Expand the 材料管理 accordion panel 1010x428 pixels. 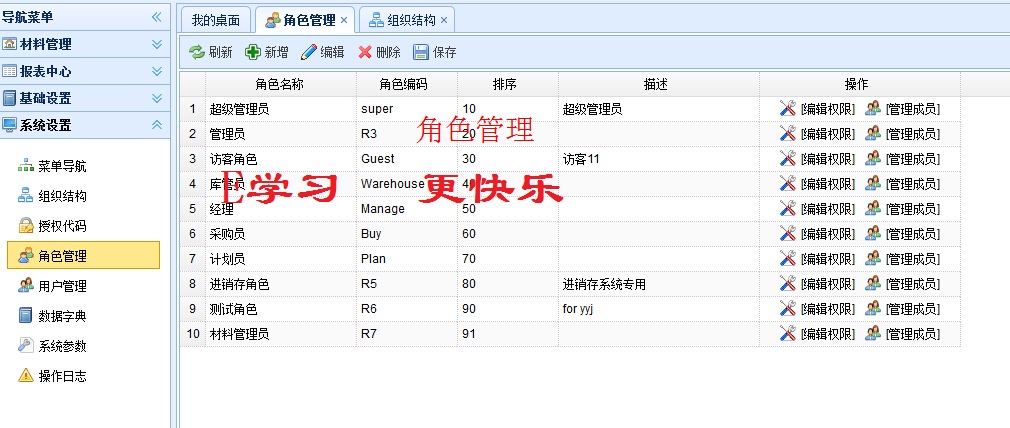pyautogui.click(x=156, y=44)
